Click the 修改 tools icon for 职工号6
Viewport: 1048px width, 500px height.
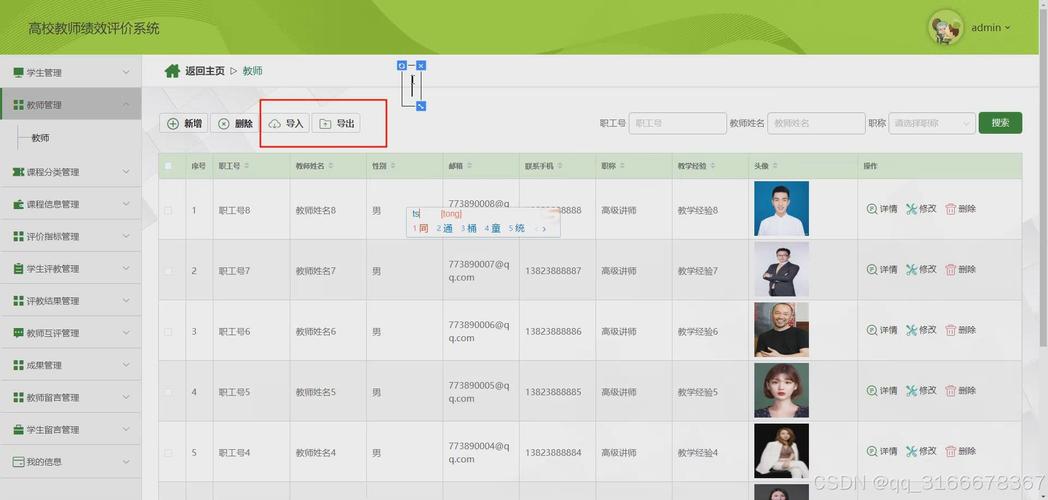click(x=911, y=330)
